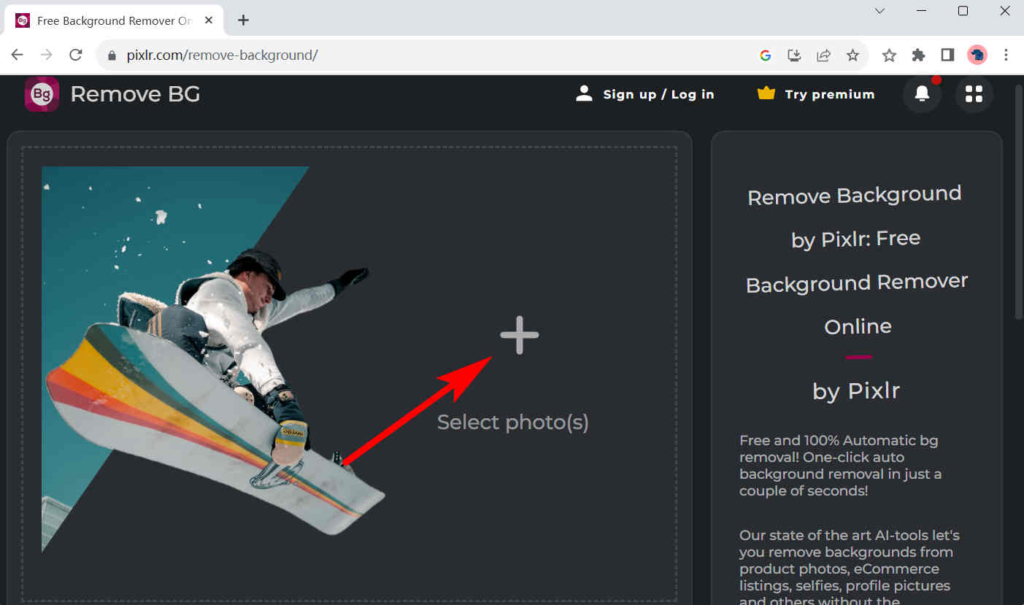Open the Pixlr apps grid menu

point(973,94)
